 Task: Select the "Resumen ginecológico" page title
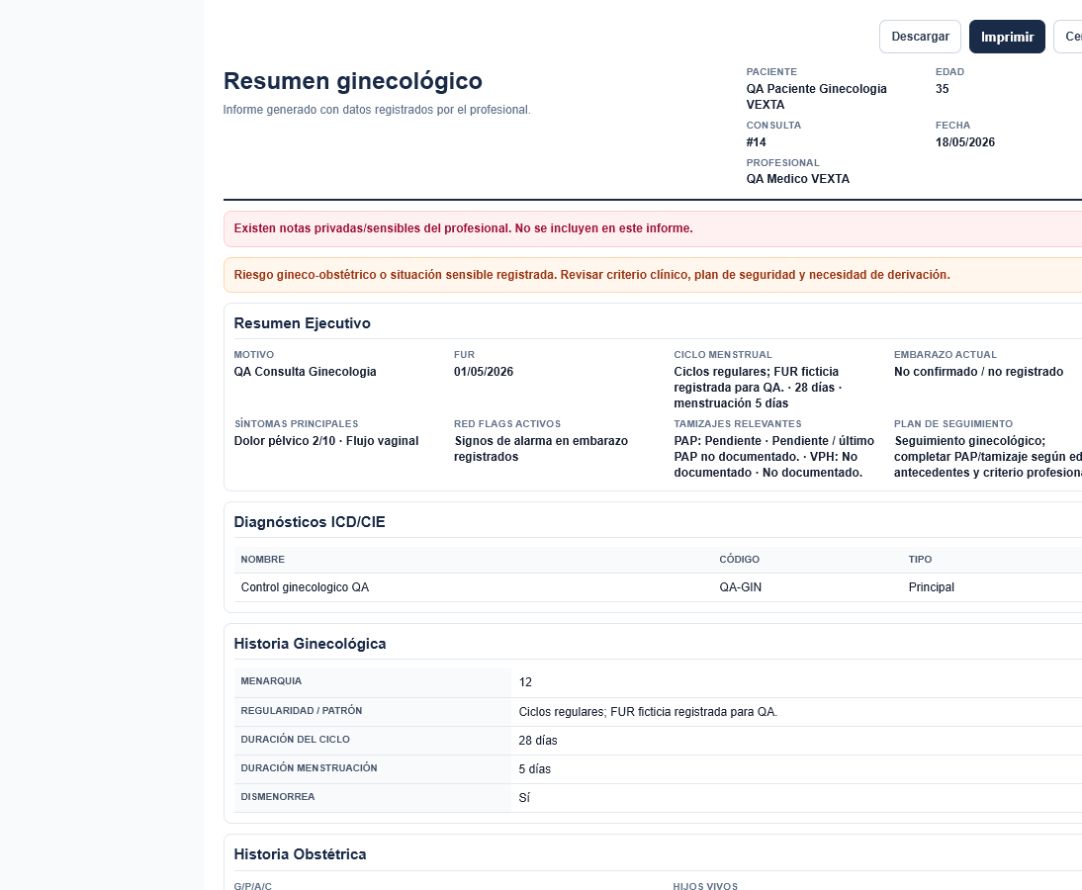tap(353, 81)
